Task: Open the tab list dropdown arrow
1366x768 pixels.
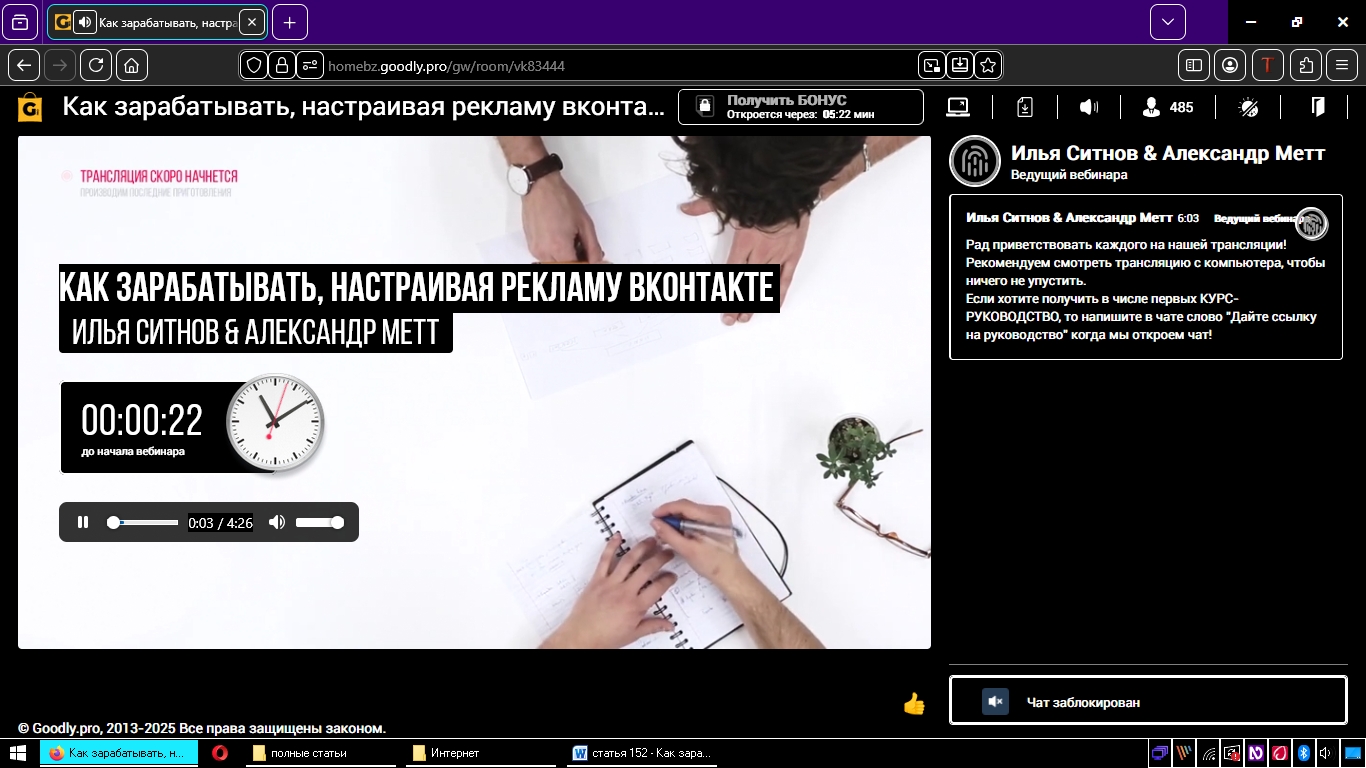Action: click(x=1166, y=21)
